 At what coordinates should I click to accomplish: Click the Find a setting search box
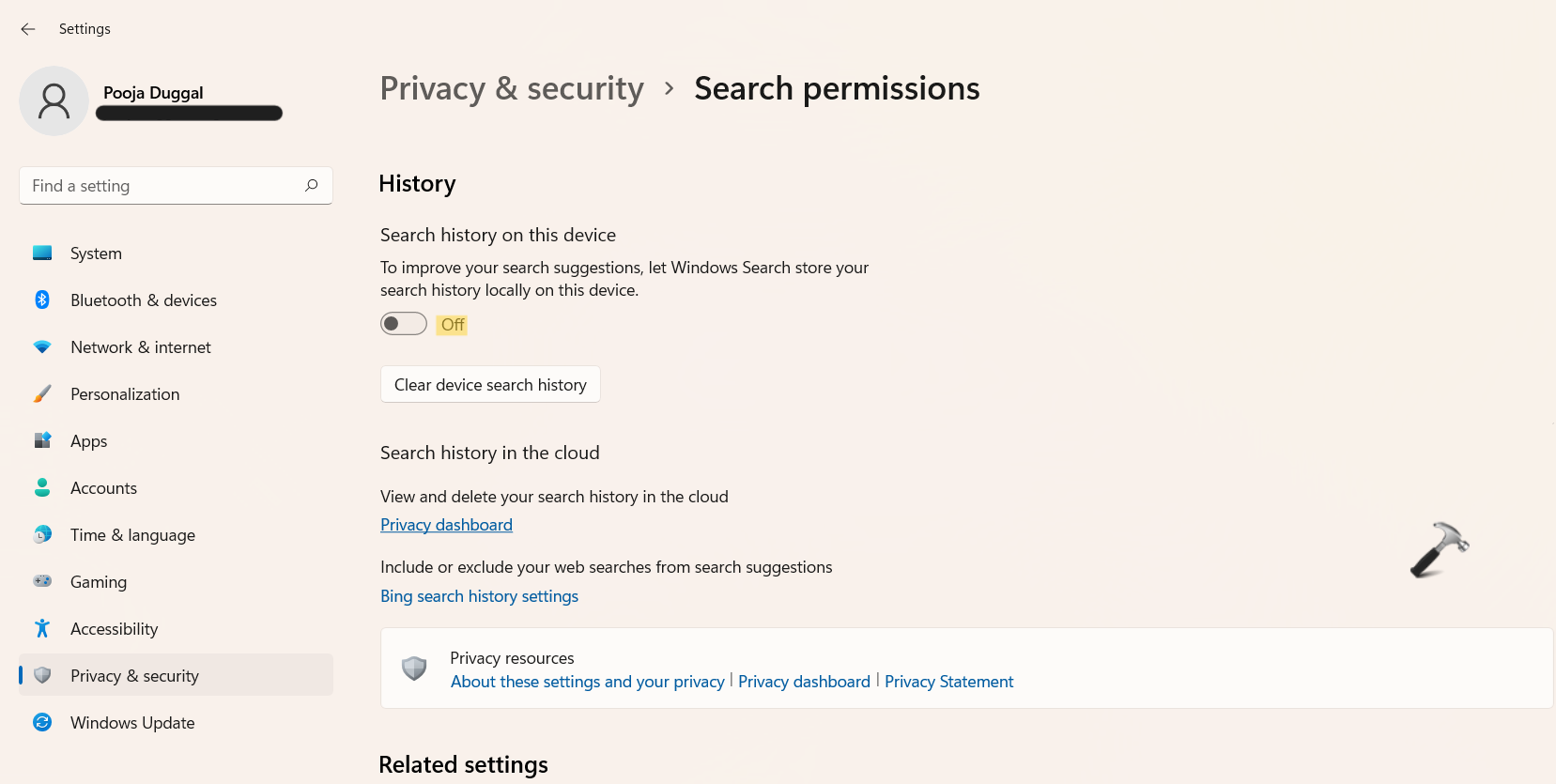coord(164,186)
